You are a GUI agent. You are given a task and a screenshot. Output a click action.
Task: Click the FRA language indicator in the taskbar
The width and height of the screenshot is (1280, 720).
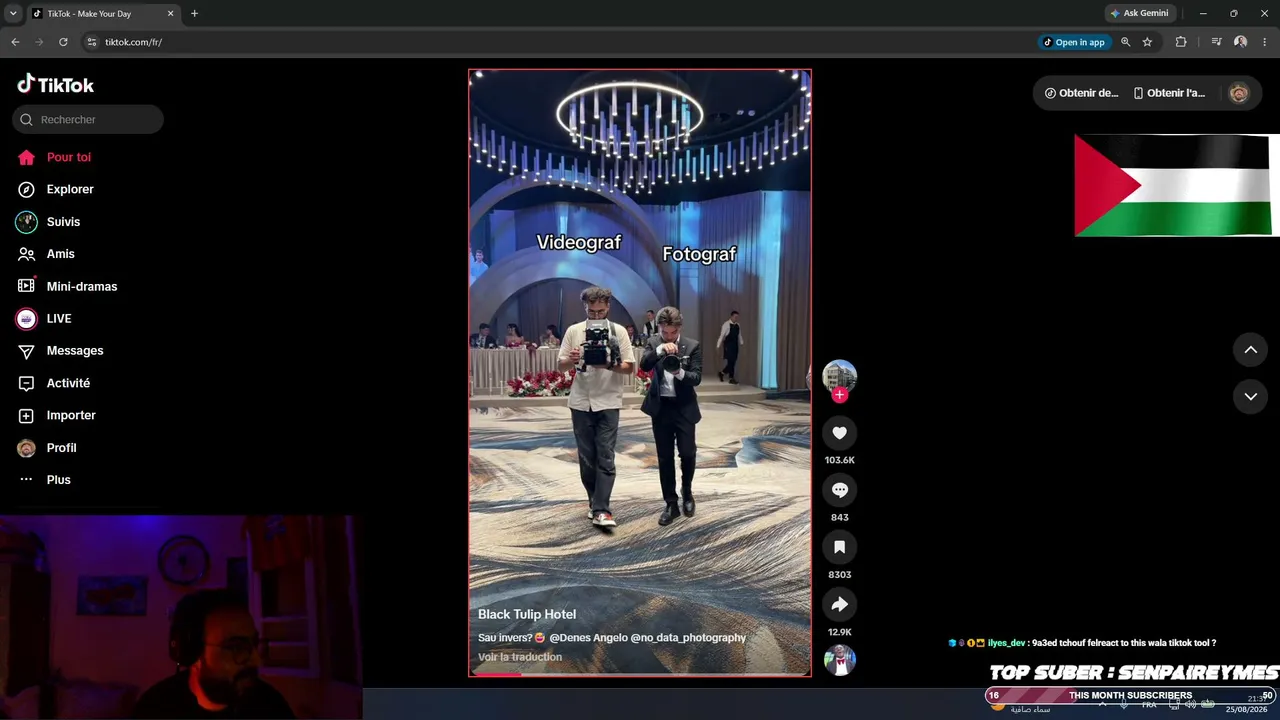[1149, 705]
